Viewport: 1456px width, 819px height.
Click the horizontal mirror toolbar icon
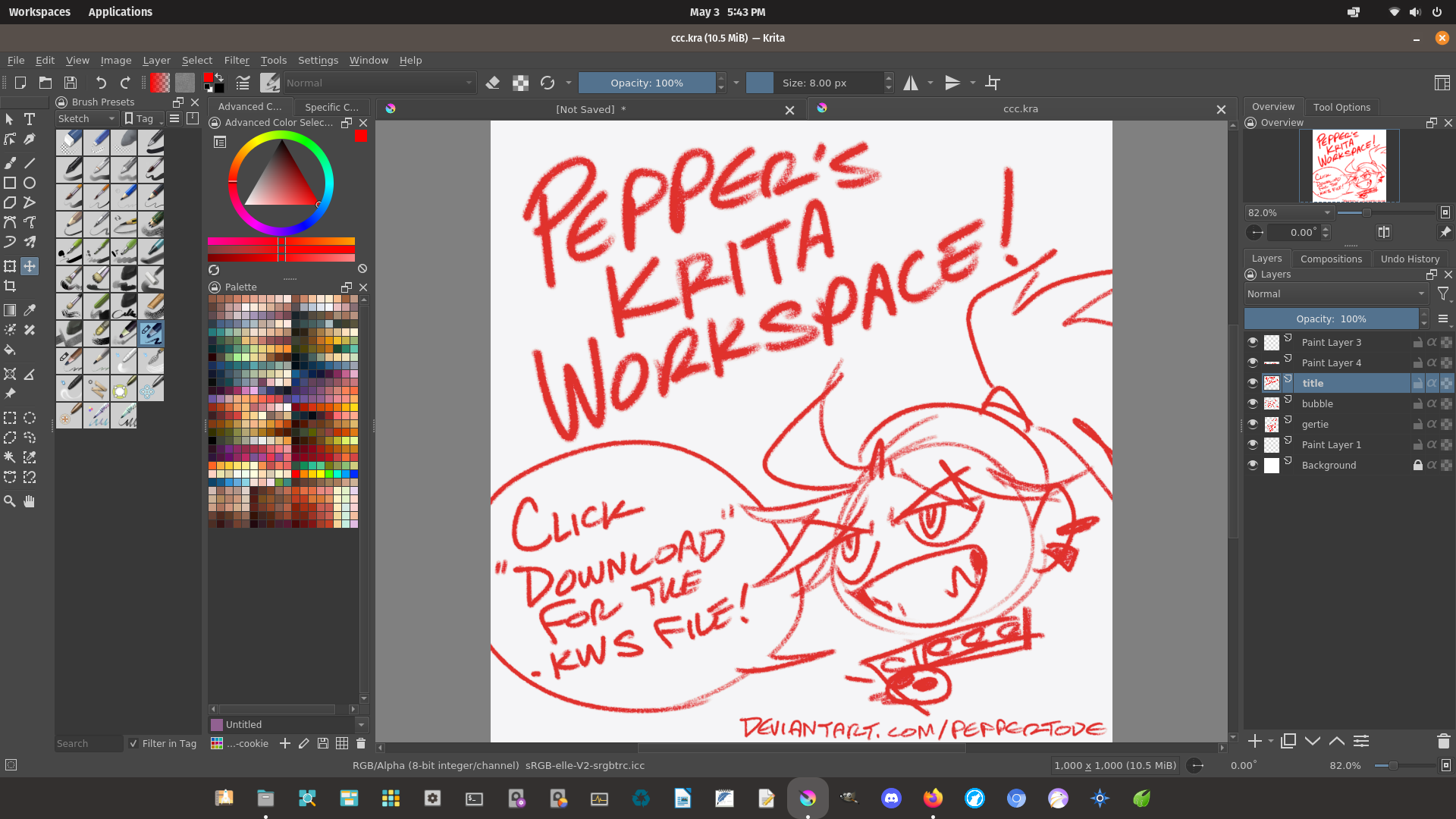pyautogui.click(x=911, y=83)
